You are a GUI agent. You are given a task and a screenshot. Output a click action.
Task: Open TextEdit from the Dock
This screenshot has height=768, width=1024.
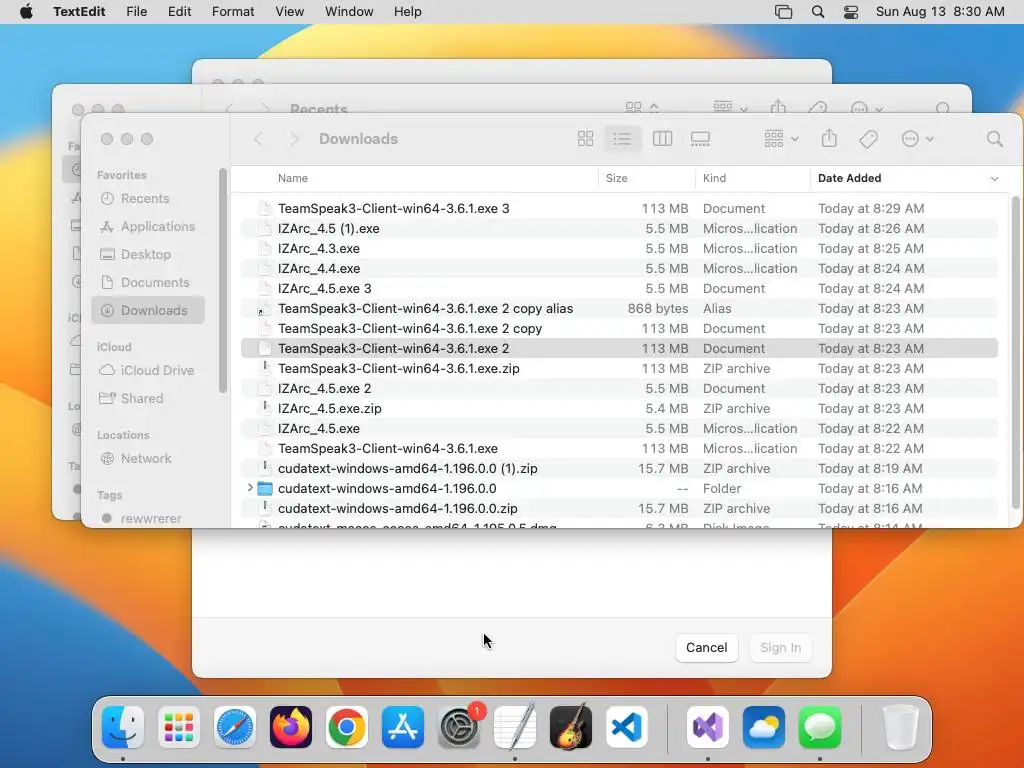coord(515,727)
